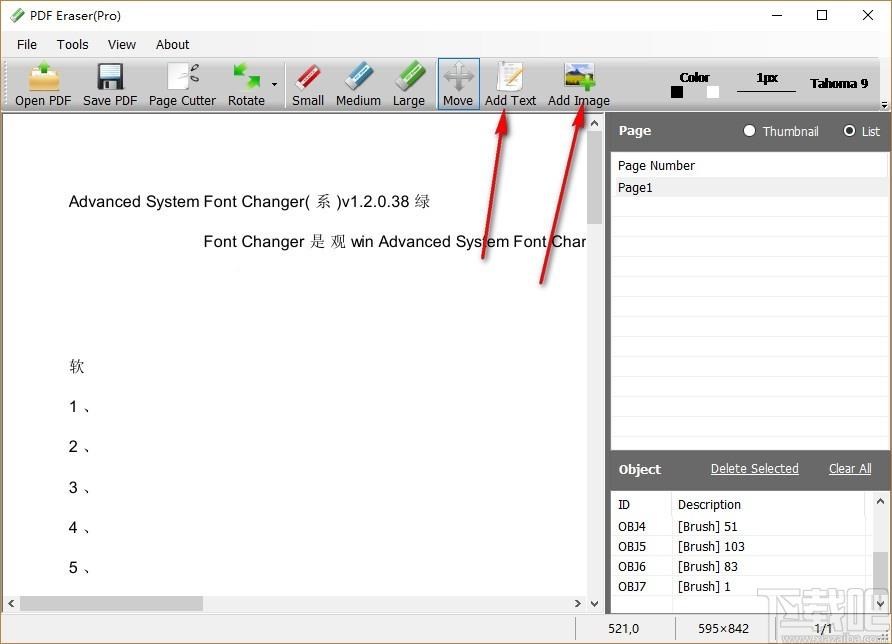Click the Open PDF toolbar icon
Image resolution: width=892 pixels, height=644 pixels.
43,77
